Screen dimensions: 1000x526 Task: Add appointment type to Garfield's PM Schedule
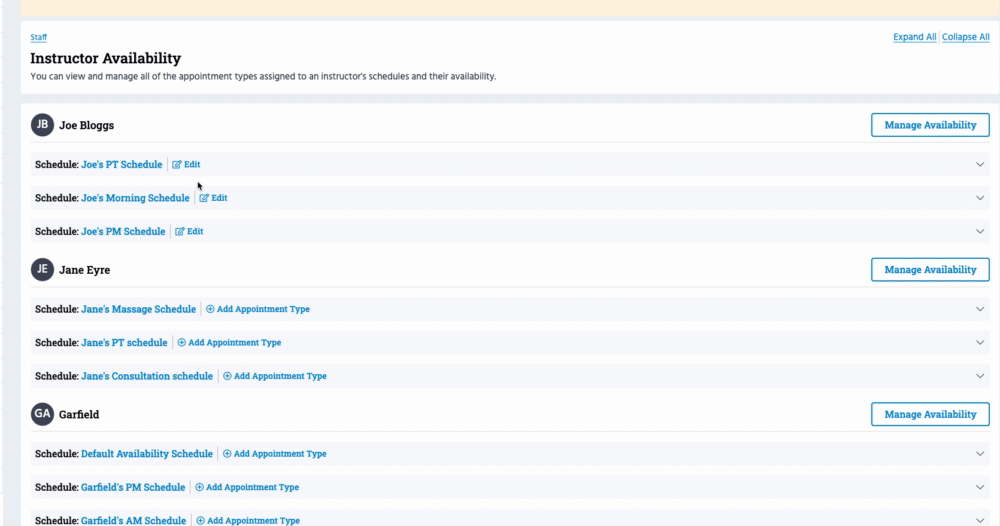pos(247,488)
